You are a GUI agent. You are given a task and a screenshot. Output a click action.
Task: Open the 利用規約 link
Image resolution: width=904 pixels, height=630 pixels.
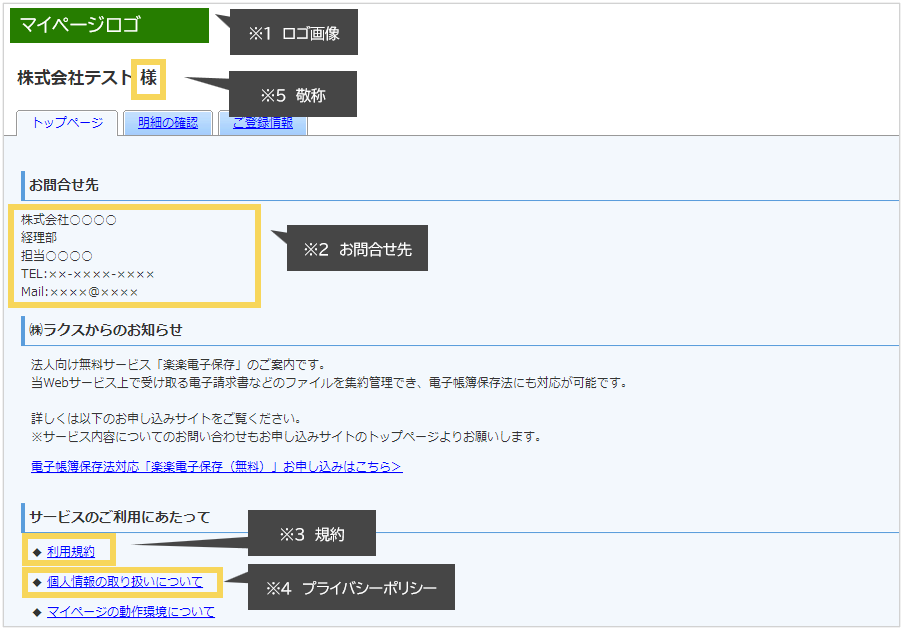(68, 551)
